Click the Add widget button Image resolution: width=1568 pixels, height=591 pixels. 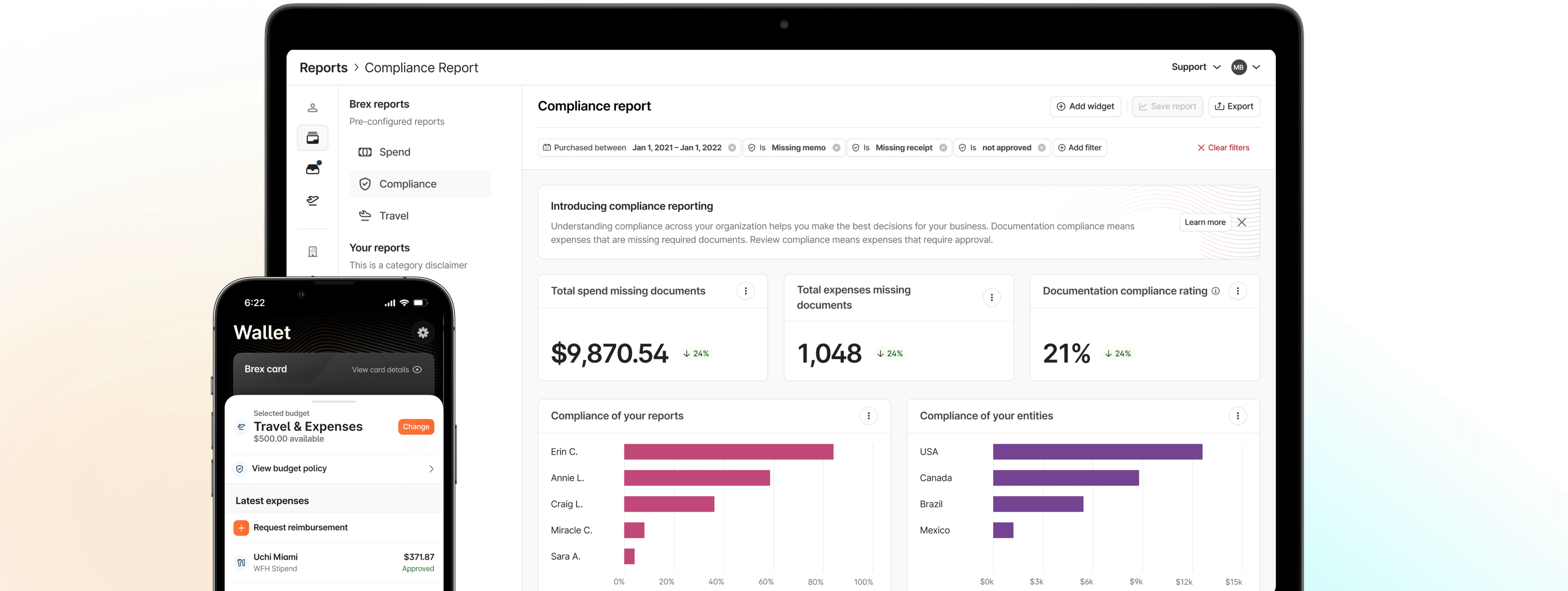(x=1085, y=106)
